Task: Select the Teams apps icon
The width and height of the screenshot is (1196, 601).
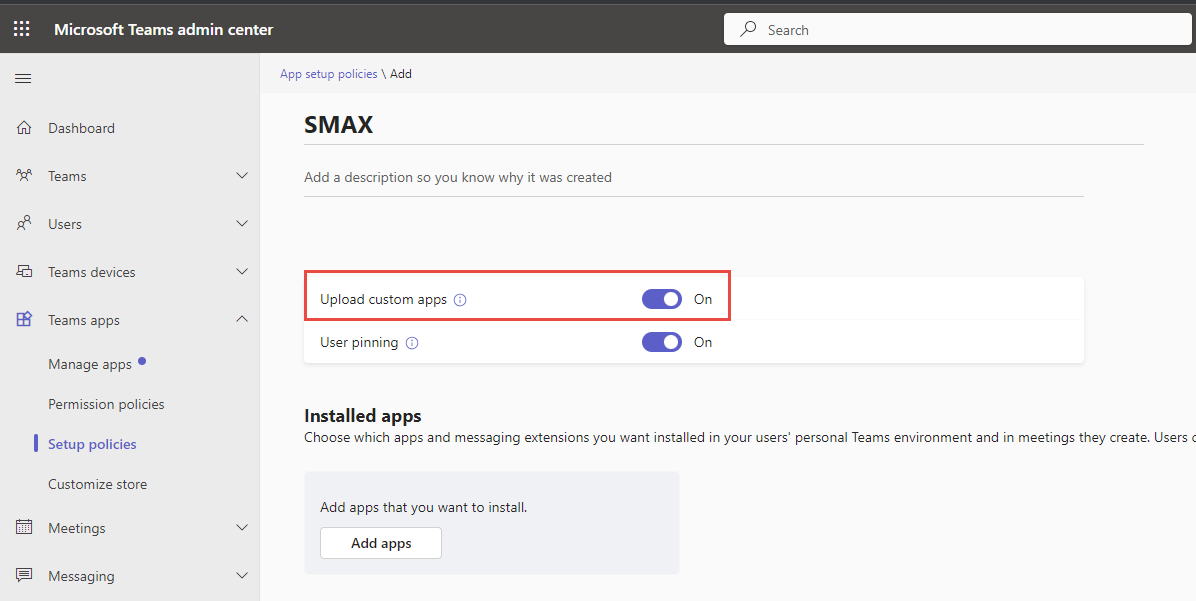Action: [x=22, y=319]
